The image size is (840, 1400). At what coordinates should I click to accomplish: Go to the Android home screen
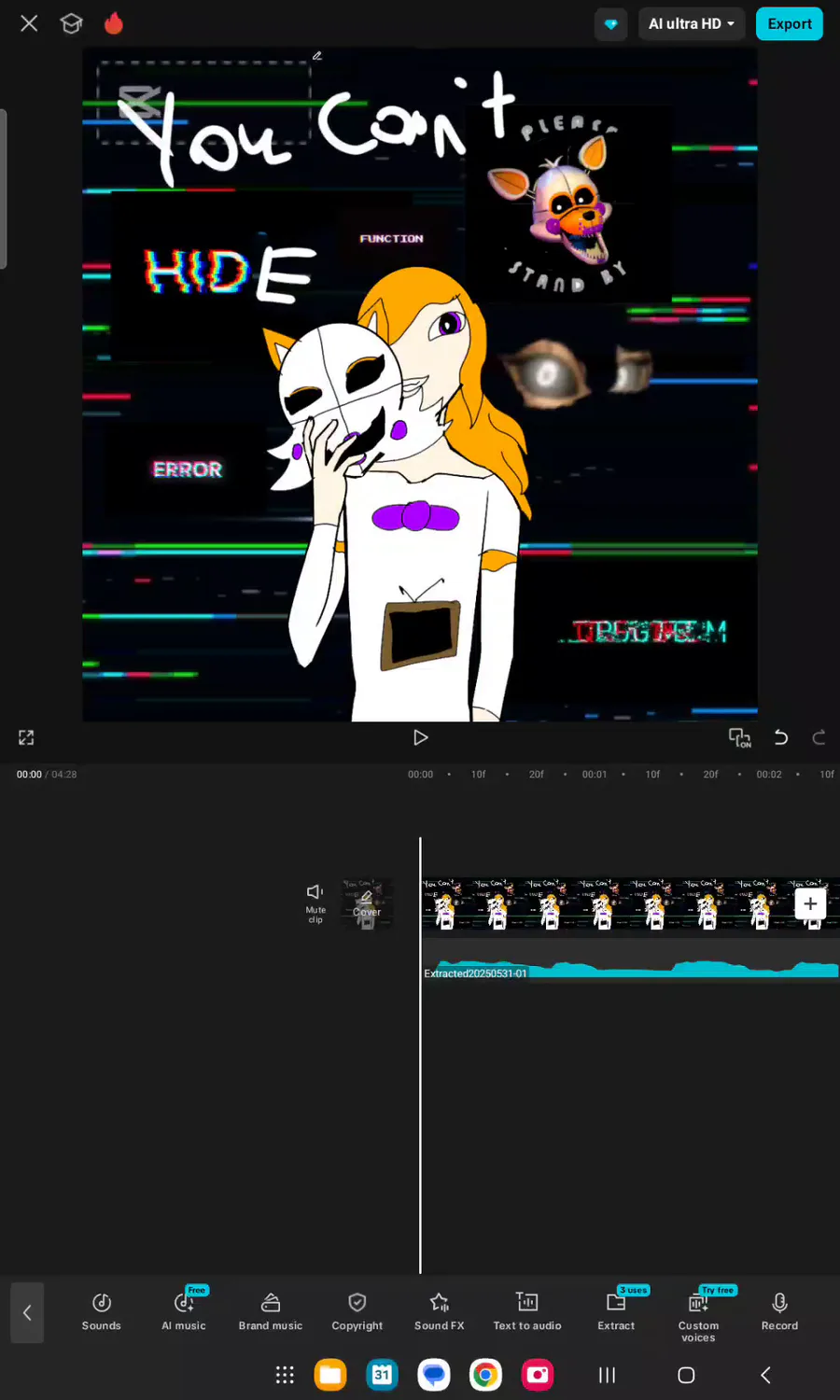(x=686, y=1375)
